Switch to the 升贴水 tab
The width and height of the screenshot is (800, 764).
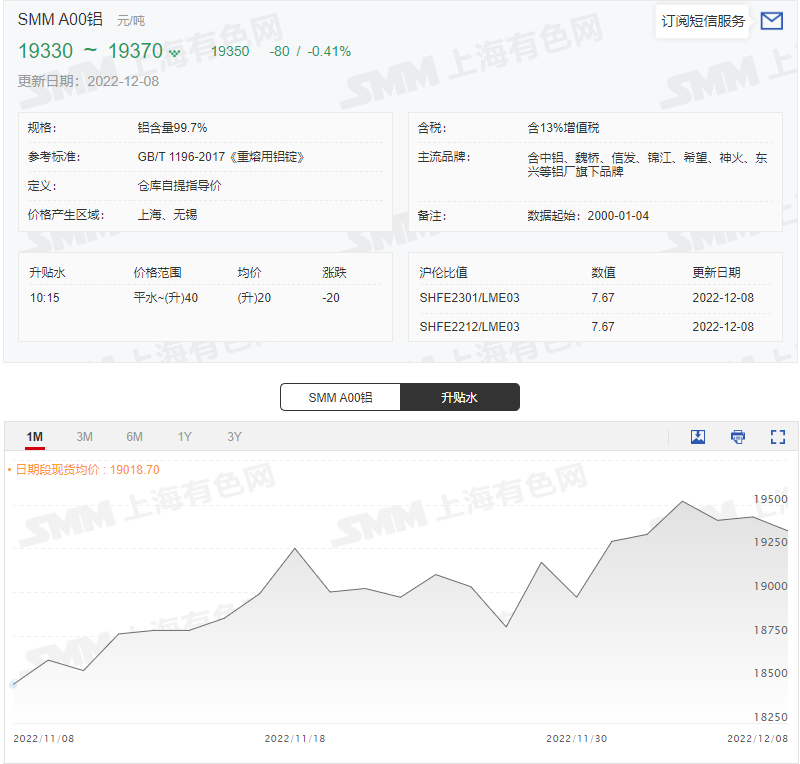(x=460, y=397)
